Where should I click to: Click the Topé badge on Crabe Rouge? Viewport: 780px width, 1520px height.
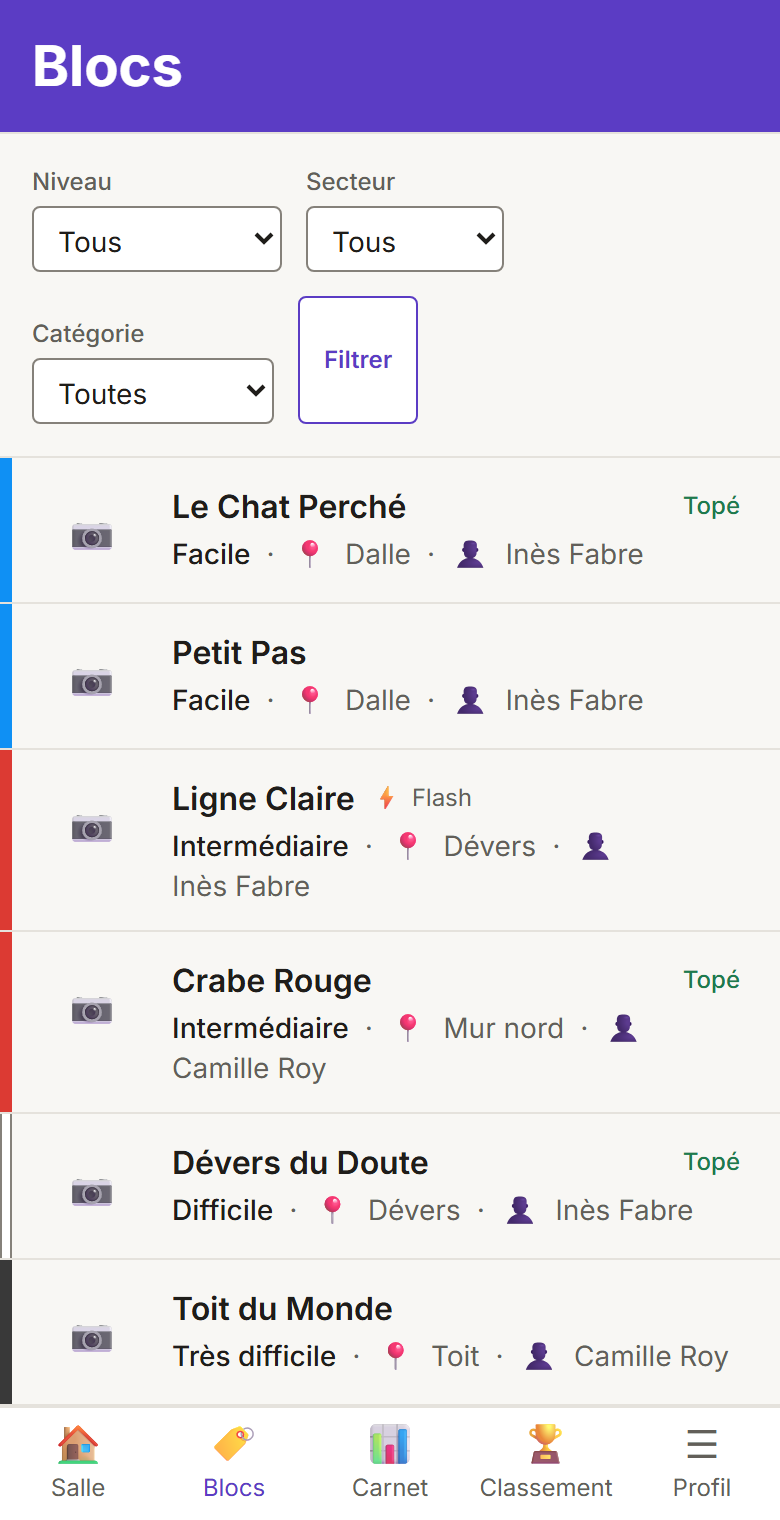(x=712, y=980)
